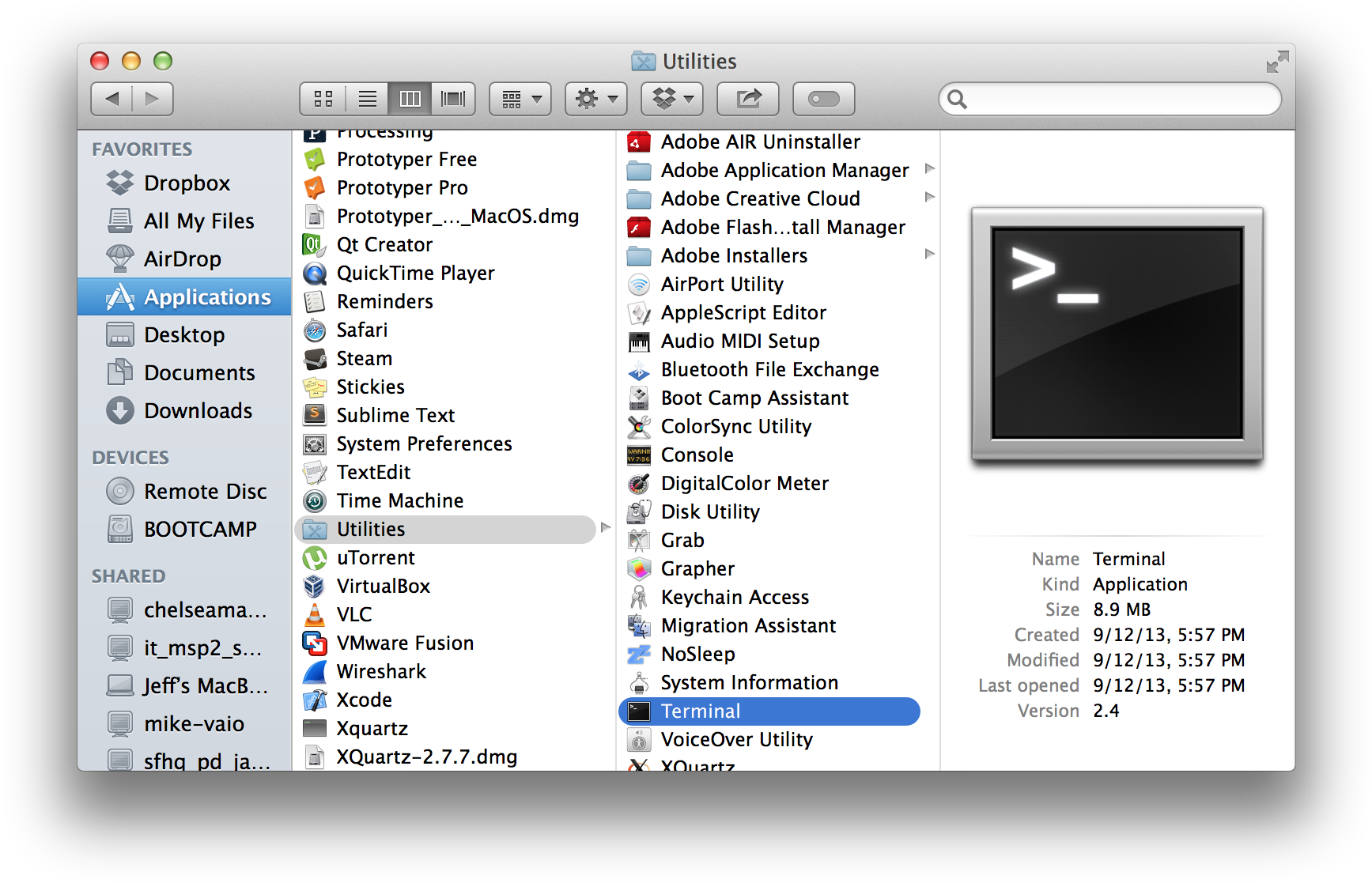Select Jeff's MacB… shared computer
Viewport: 1372px width, 883px height.
click(184, 685)
